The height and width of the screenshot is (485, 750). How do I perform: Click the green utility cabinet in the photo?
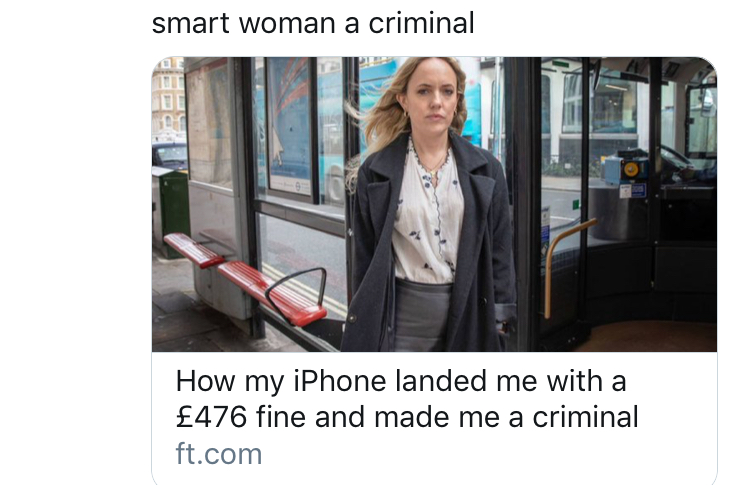pyautogui.click(x=171, y=210)
